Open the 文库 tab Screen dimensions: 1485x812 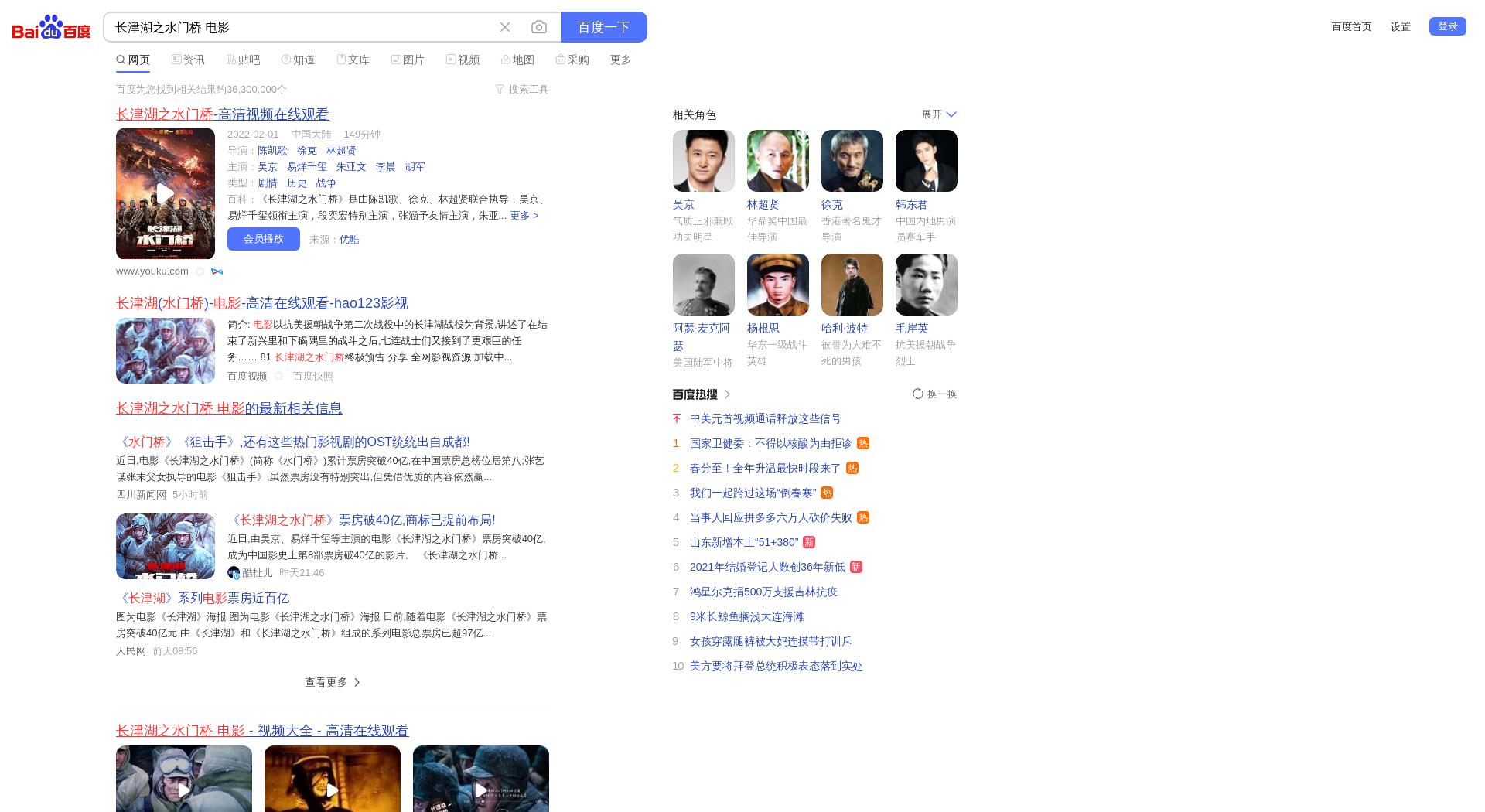(353, 60)
